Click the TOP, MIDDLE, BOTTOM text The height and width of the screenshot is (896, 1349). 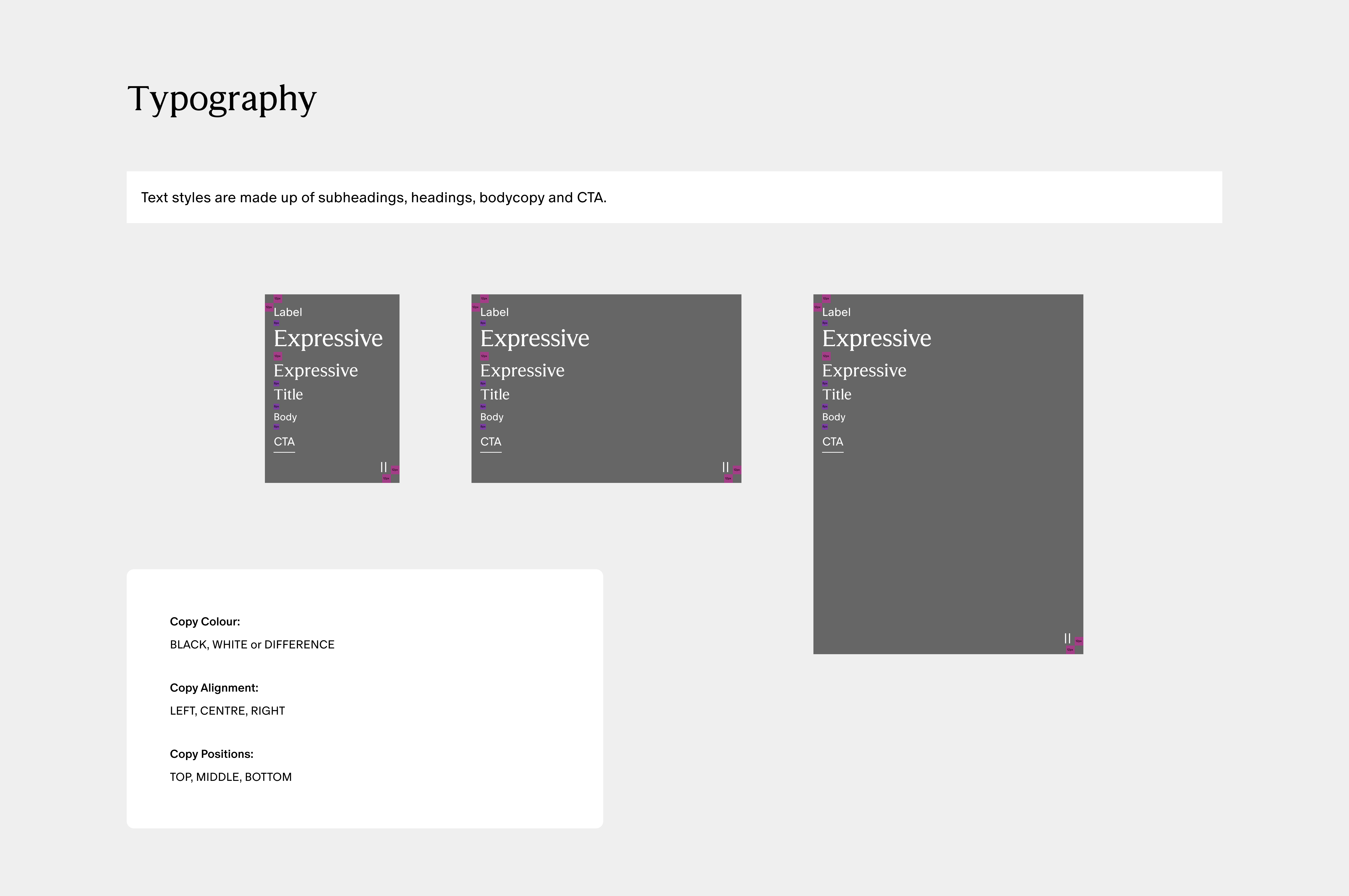point(230,777)
